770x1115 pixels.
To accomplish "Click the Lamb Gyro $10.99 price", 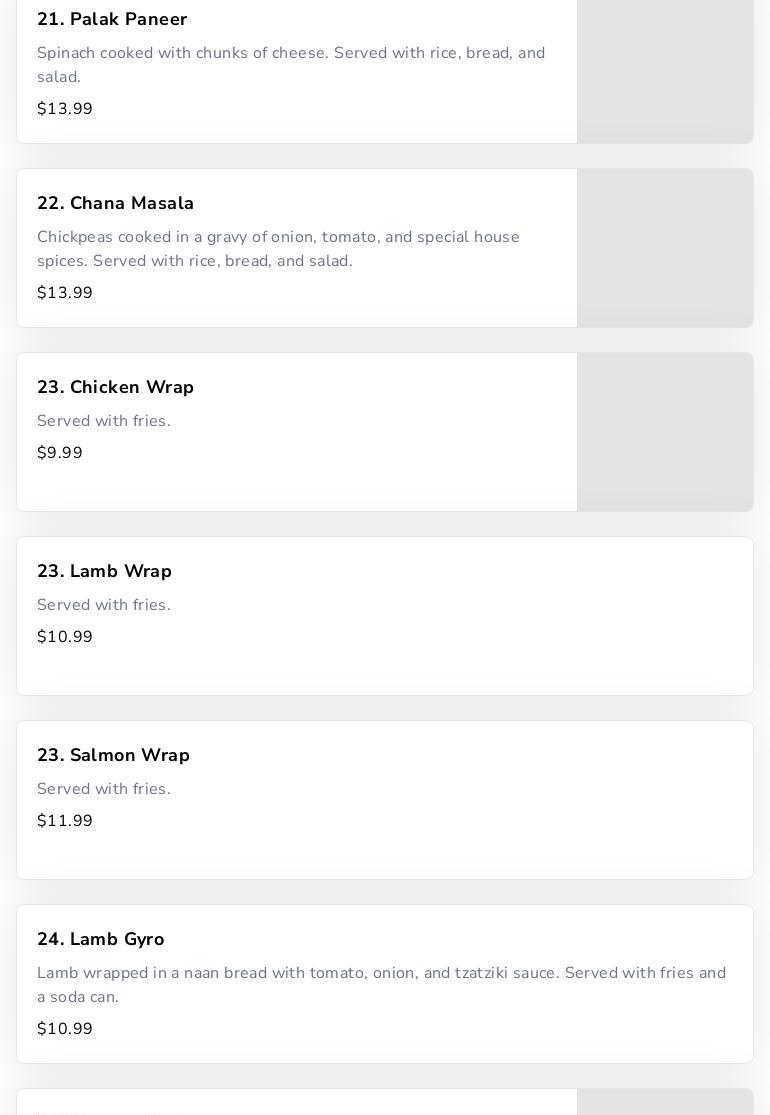I will [x=65, y=1029].
